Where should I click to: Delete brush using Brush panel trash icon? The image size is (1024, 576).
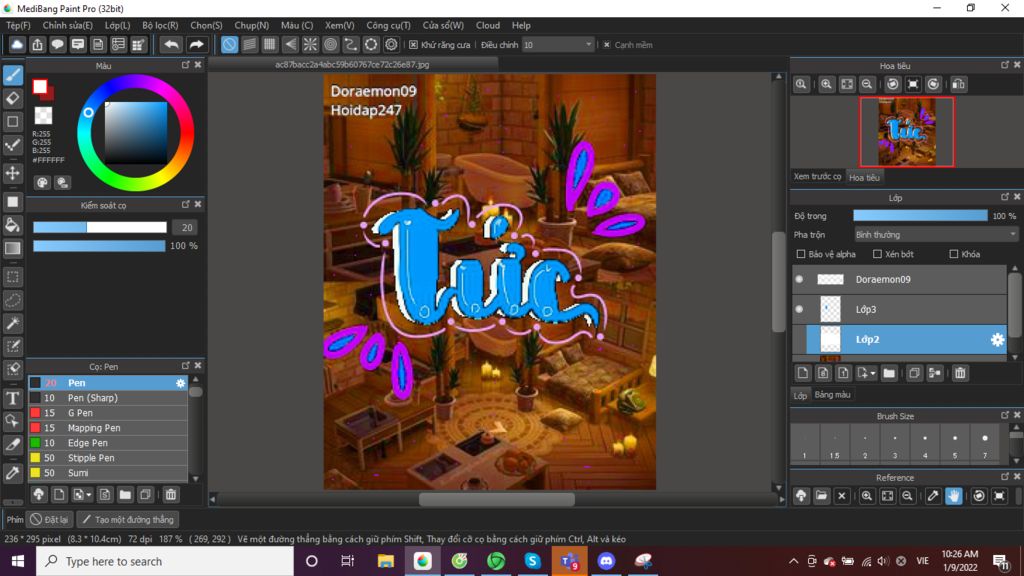[x=170, y=494]
